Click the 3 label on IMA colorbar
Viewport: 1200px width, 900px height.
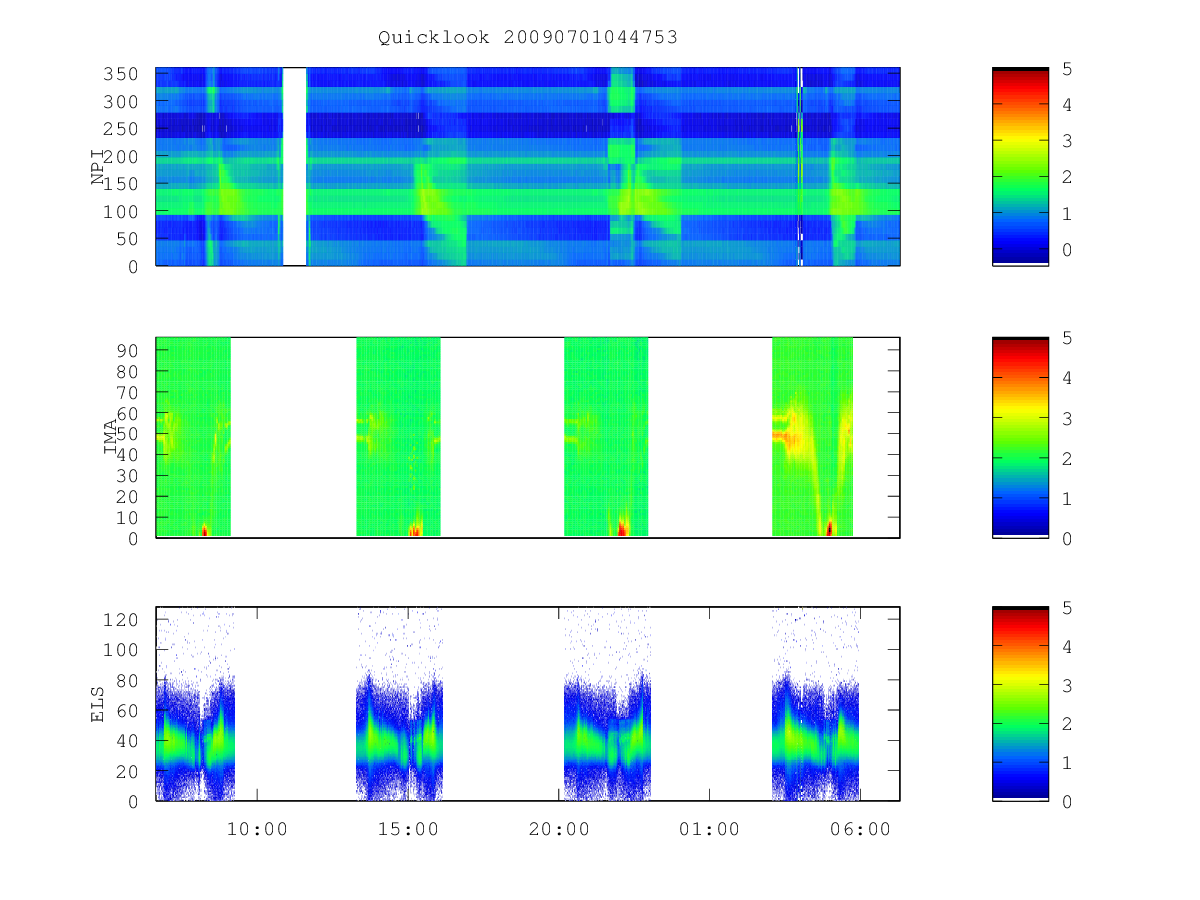coord(1066,418)
